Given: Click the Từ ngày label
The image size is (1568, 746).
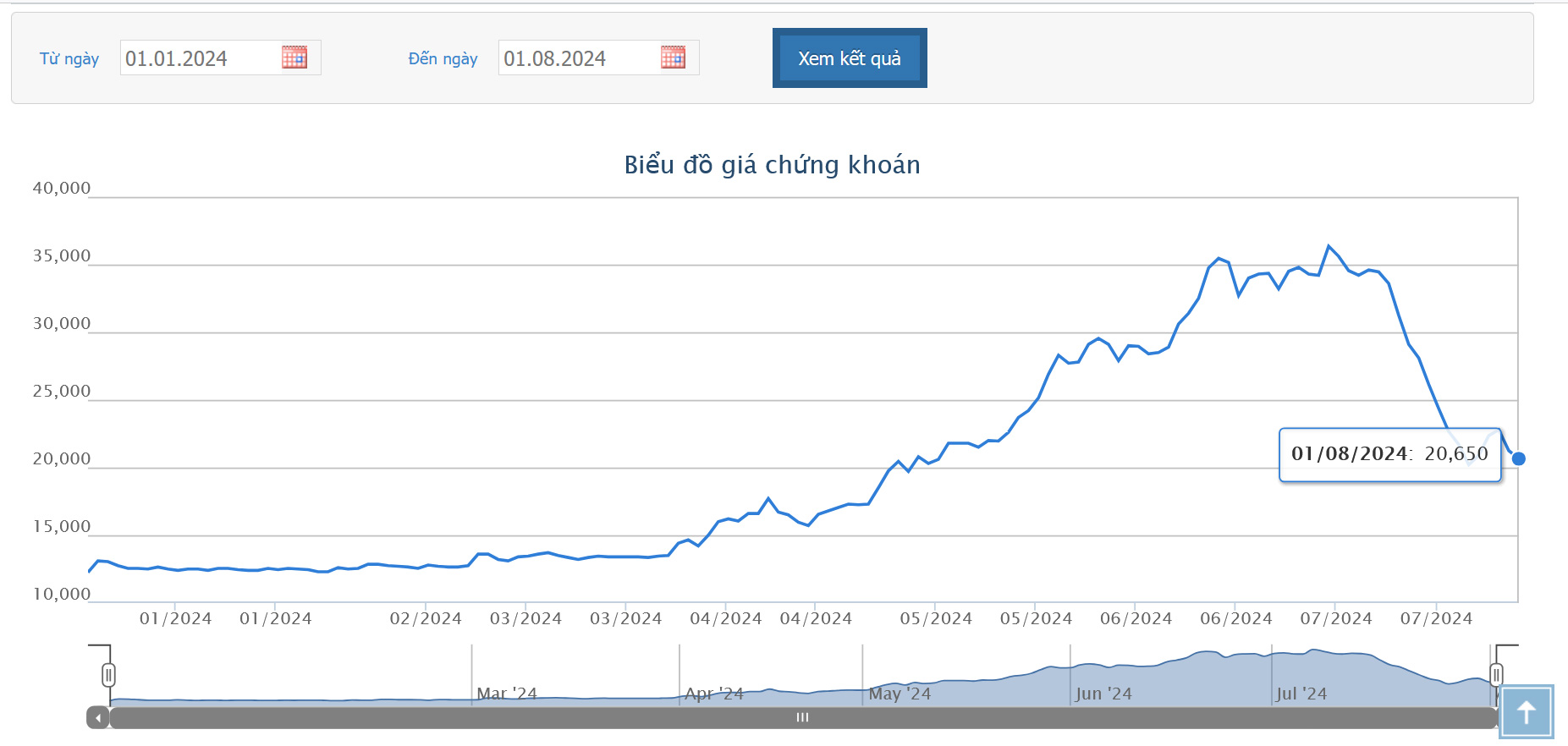Looking at the screenshot, I should tap(69, 59).
